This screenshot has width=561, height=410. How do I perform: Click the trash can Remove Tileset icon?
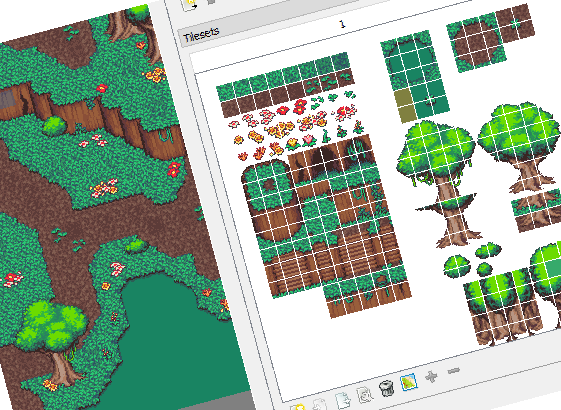point(386,388)
